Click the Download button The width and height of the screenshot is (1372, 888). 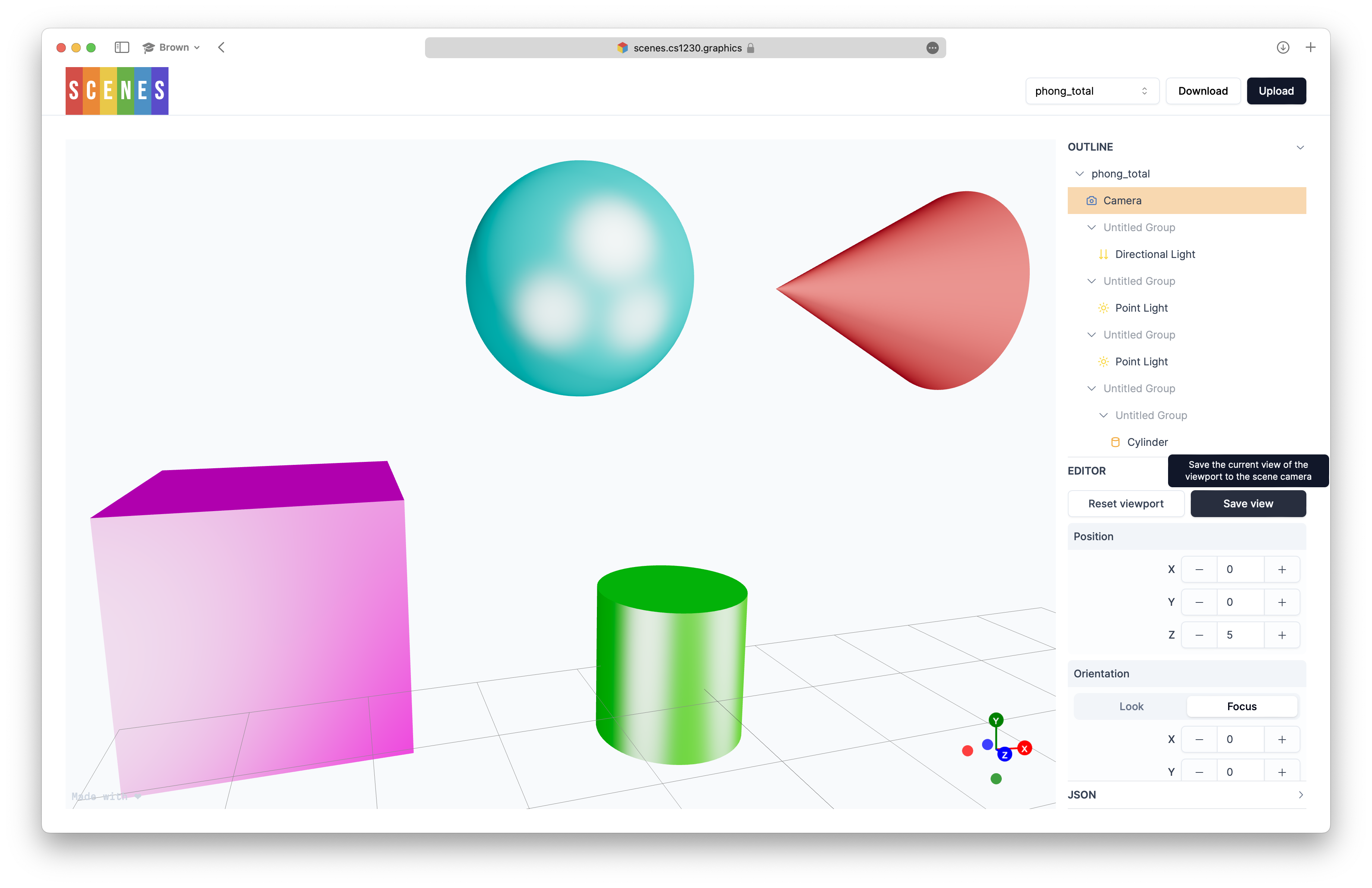(x=1203, y=91)
